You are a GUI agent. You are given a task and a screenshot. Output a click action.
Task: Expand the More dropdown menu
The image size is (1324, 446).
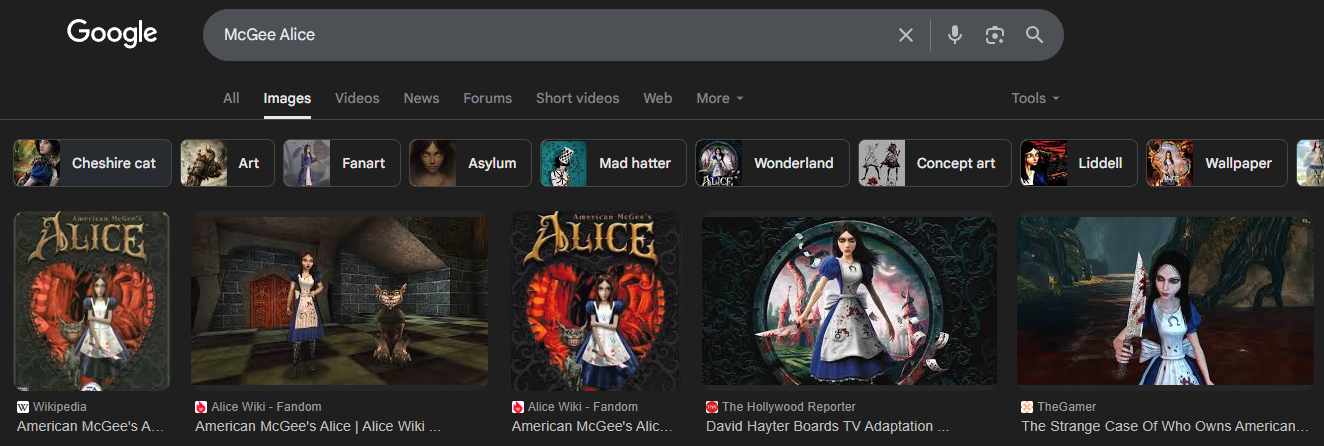[x=720, y=98]
